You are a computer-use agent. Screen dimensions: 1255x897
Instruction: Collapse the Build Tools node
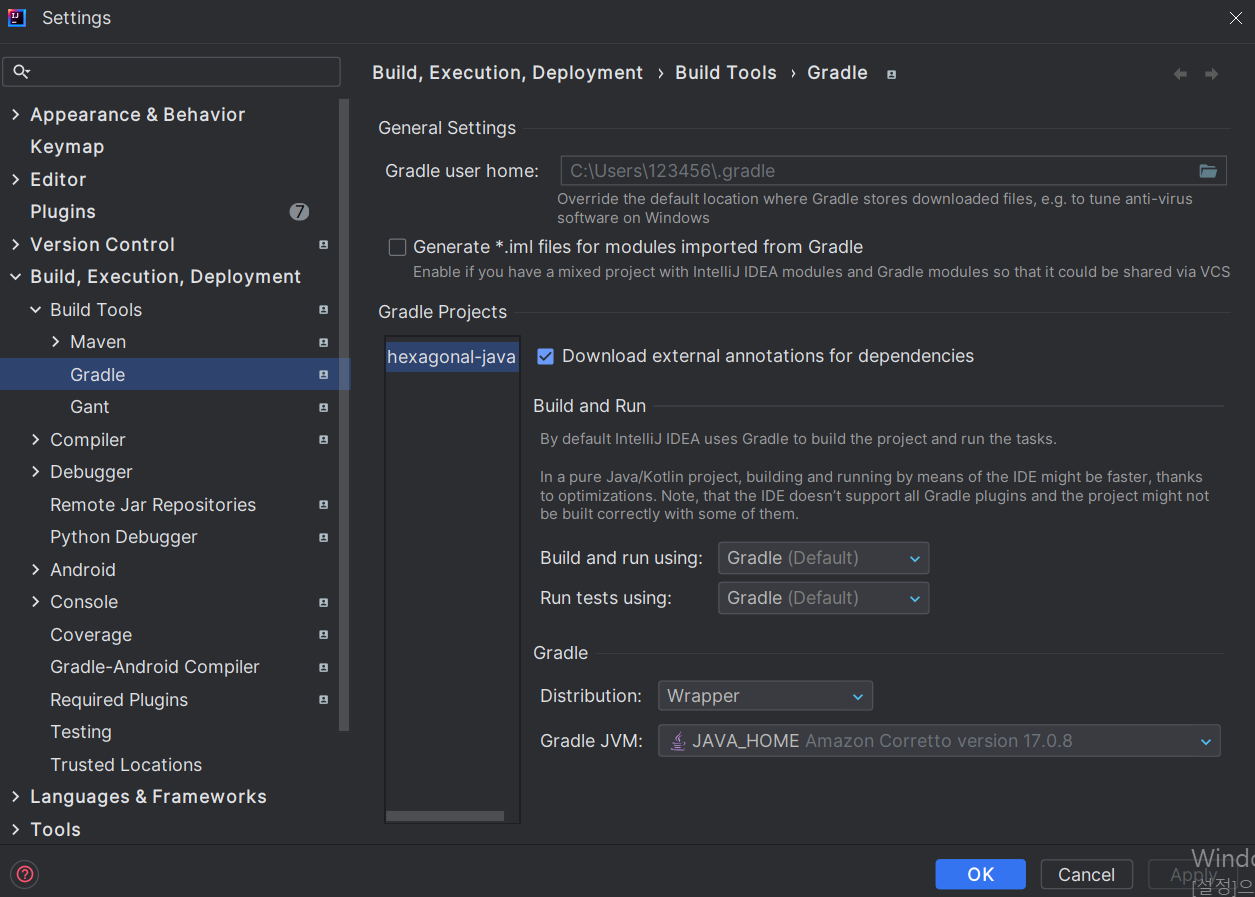pos(35,310)
